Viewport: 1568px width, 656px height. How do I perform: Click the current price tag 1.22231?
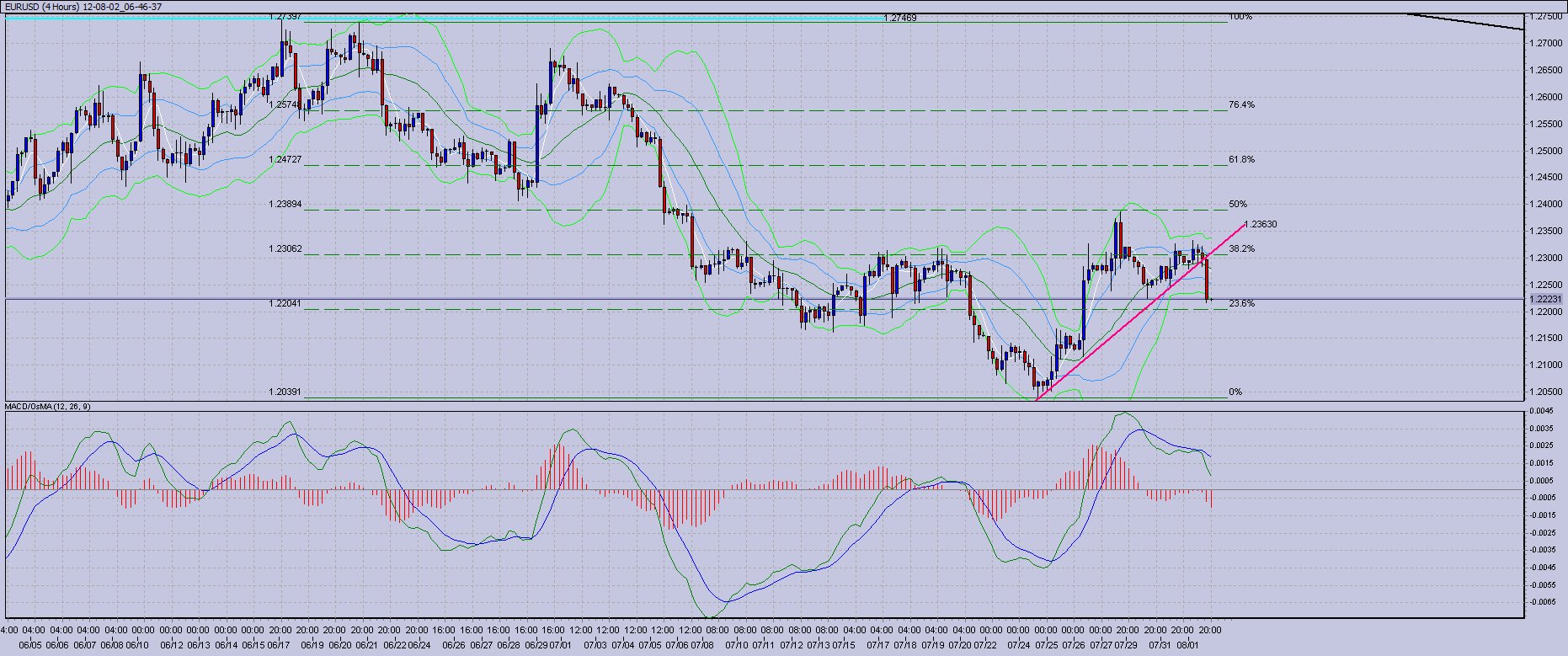click(1545, 299)
